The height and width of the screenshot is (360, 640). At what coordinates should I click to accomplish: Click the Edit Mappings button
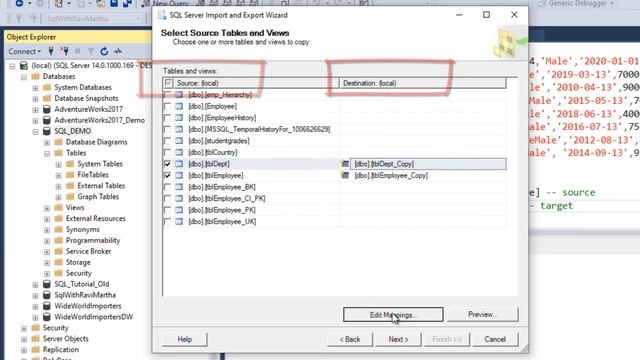(393, 315)
